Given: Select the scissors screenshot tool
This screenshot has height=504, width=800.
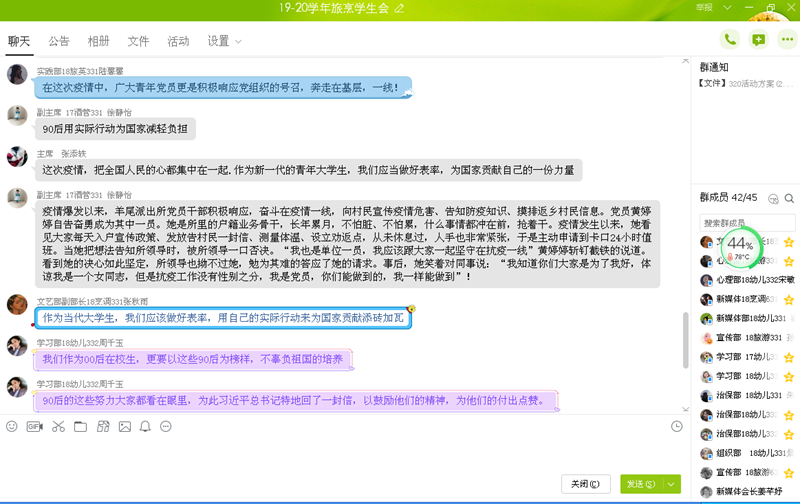Looking at the screenshot, I should tap(58, 427).
